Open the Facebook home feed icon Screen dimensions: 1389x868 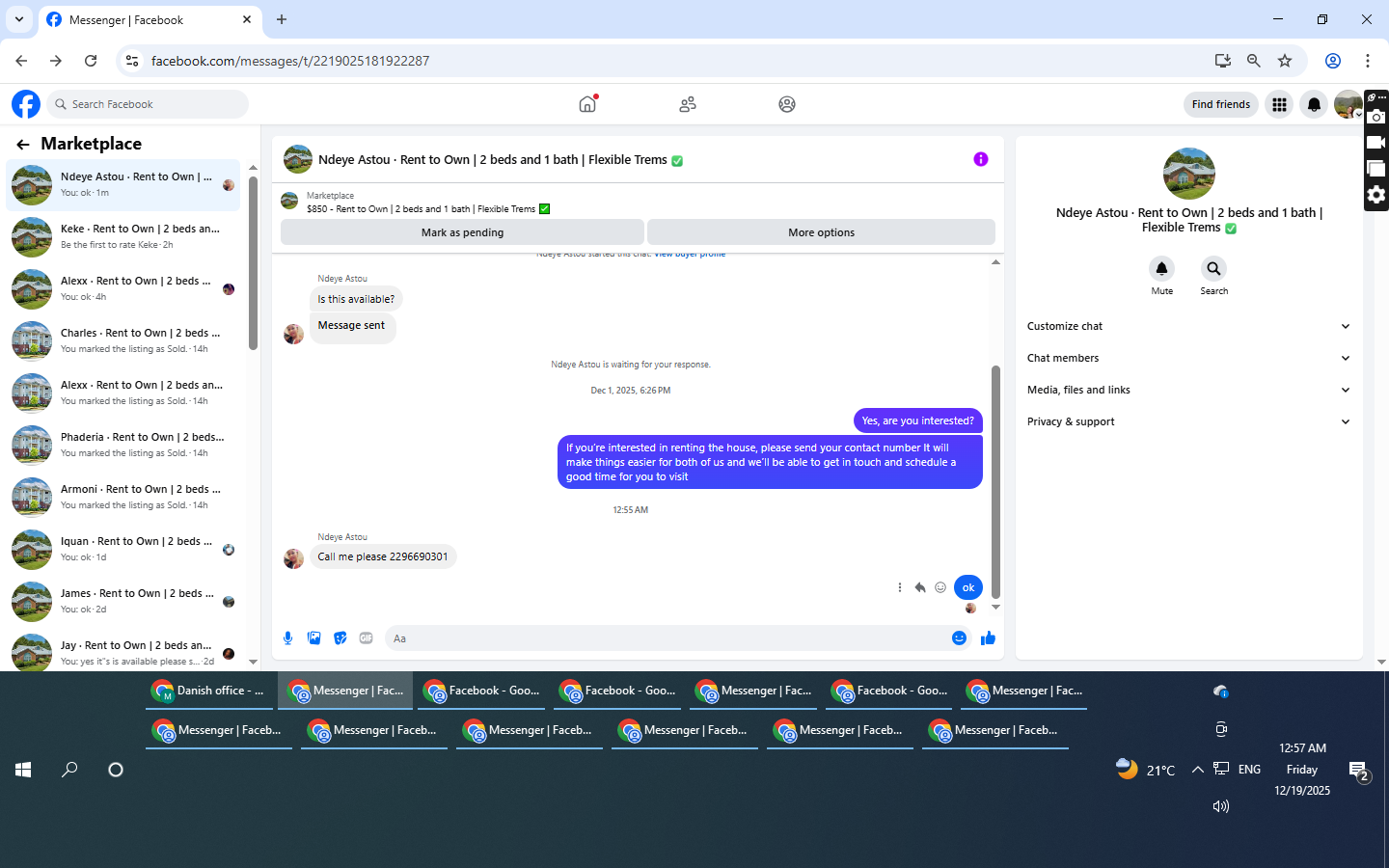[587, 104]
